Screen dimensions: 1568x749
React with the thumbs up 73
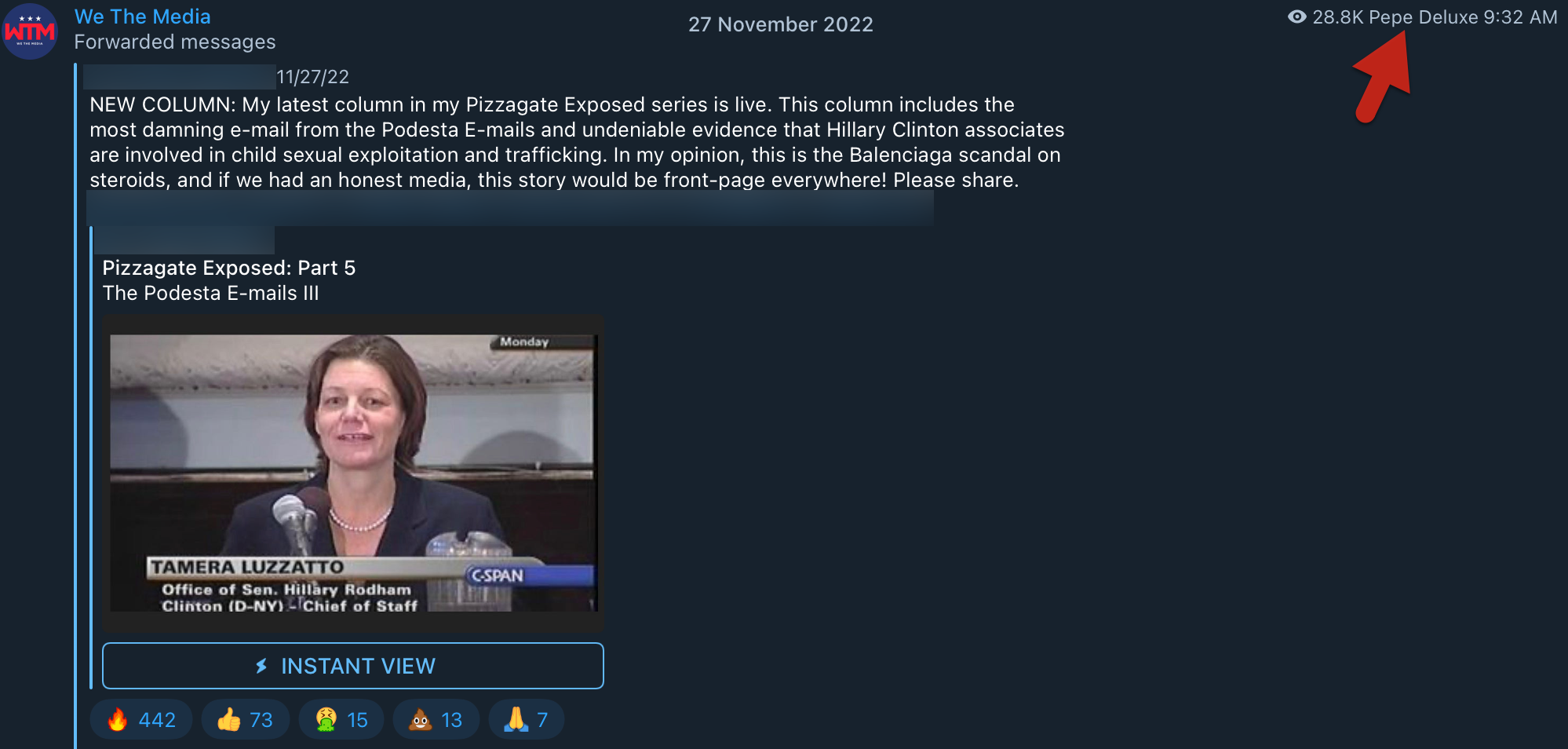pyautogui.click(x=245, y=719)
